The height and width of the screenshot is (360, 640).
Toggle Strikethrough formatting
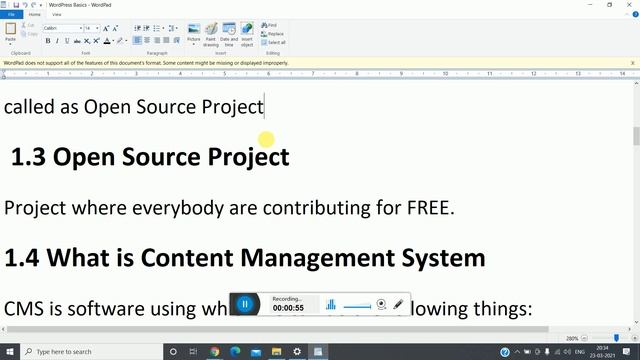[x=77, y=41]
